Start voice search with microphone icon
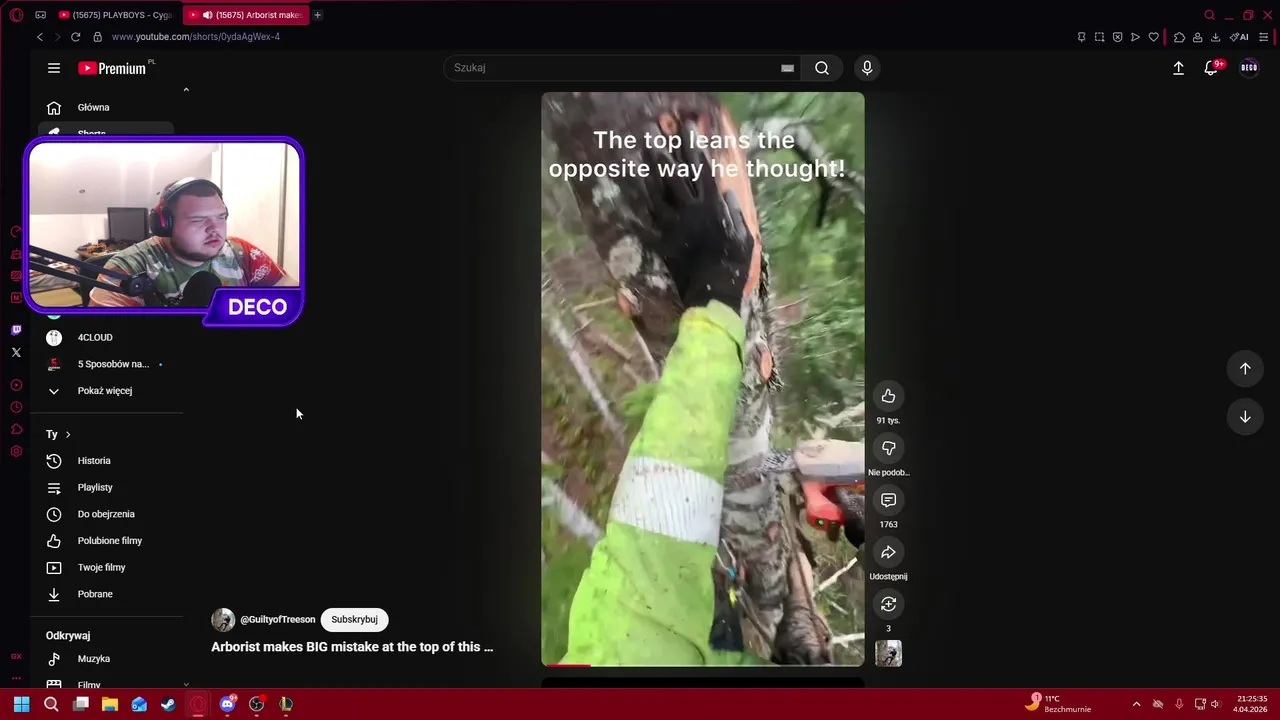1280x720 pixels. 867,68
